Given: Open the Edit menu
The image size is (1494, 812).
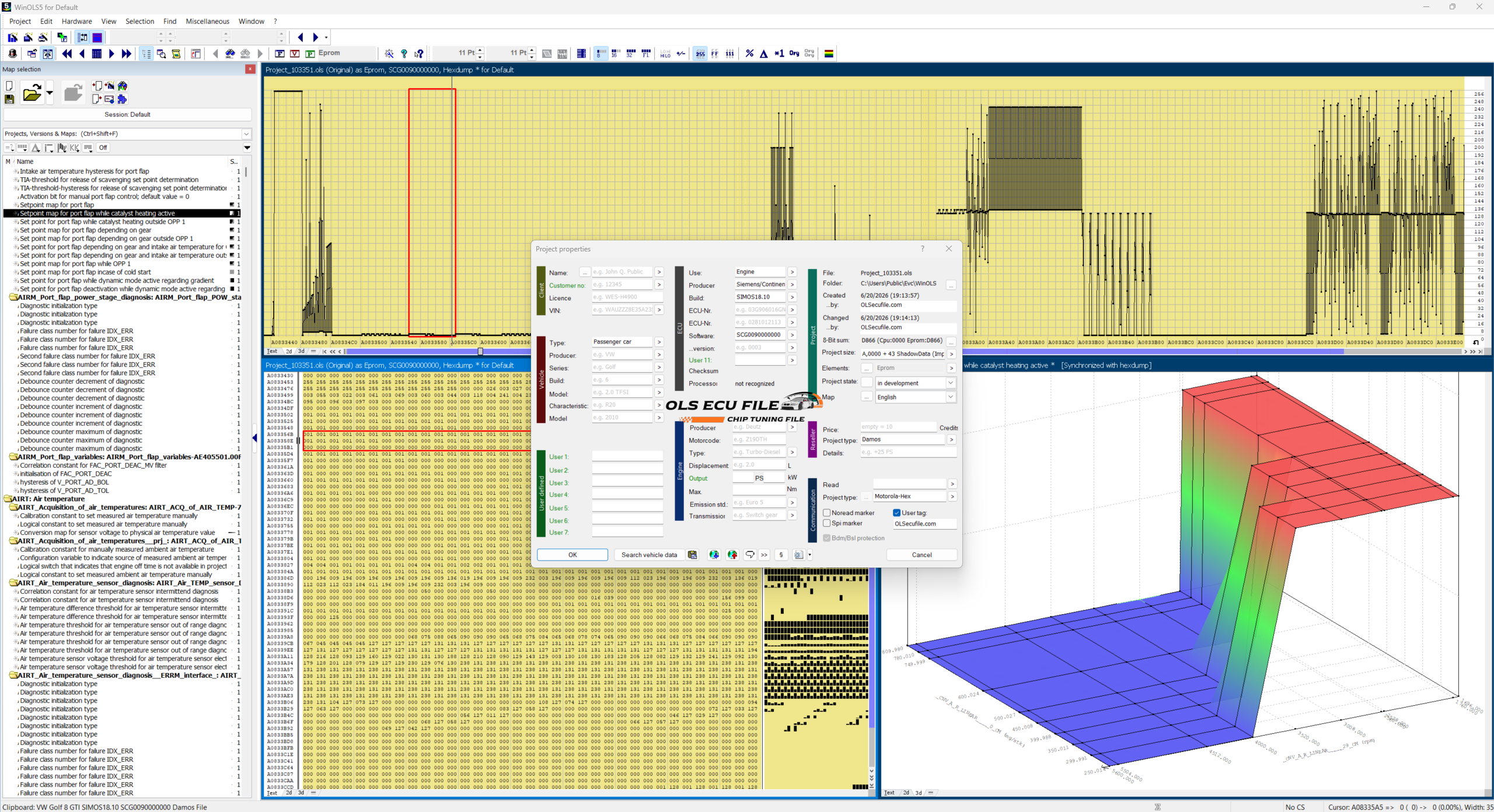Looking at the screenshot, I should click(x=46, y=22).
